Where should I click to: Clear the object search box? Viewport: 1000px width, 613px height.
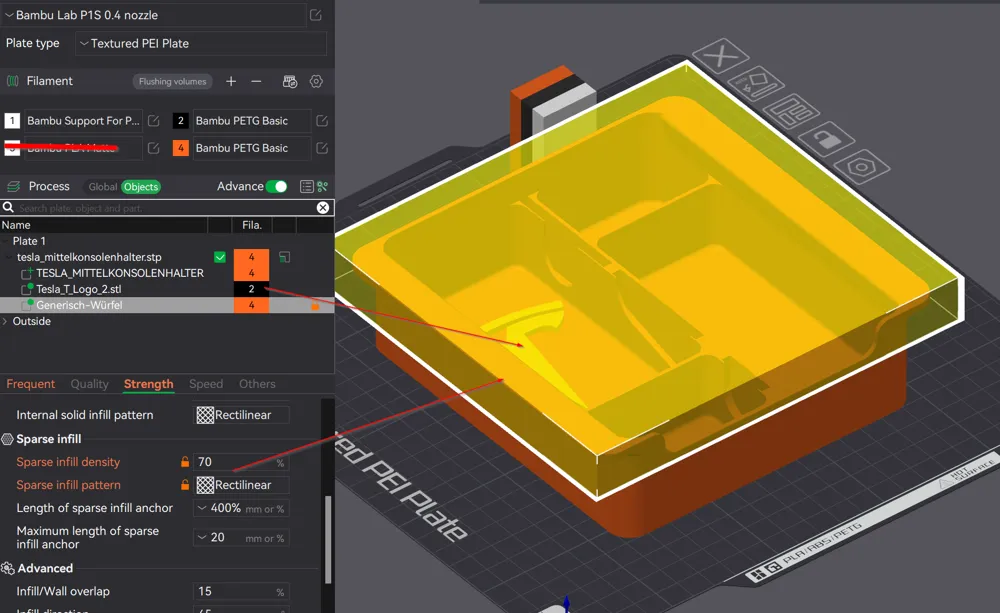[323, 207]
